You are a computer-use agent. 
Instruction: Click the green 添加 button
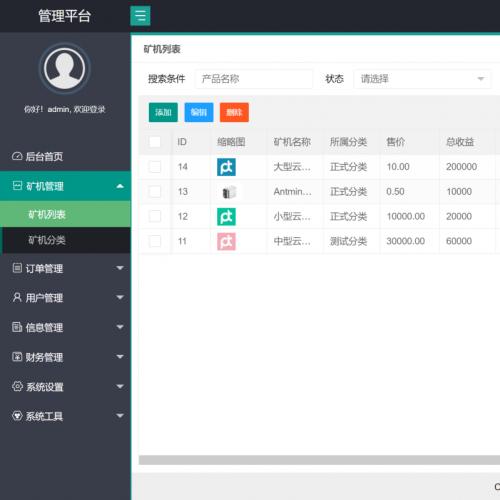click(163, 112)
